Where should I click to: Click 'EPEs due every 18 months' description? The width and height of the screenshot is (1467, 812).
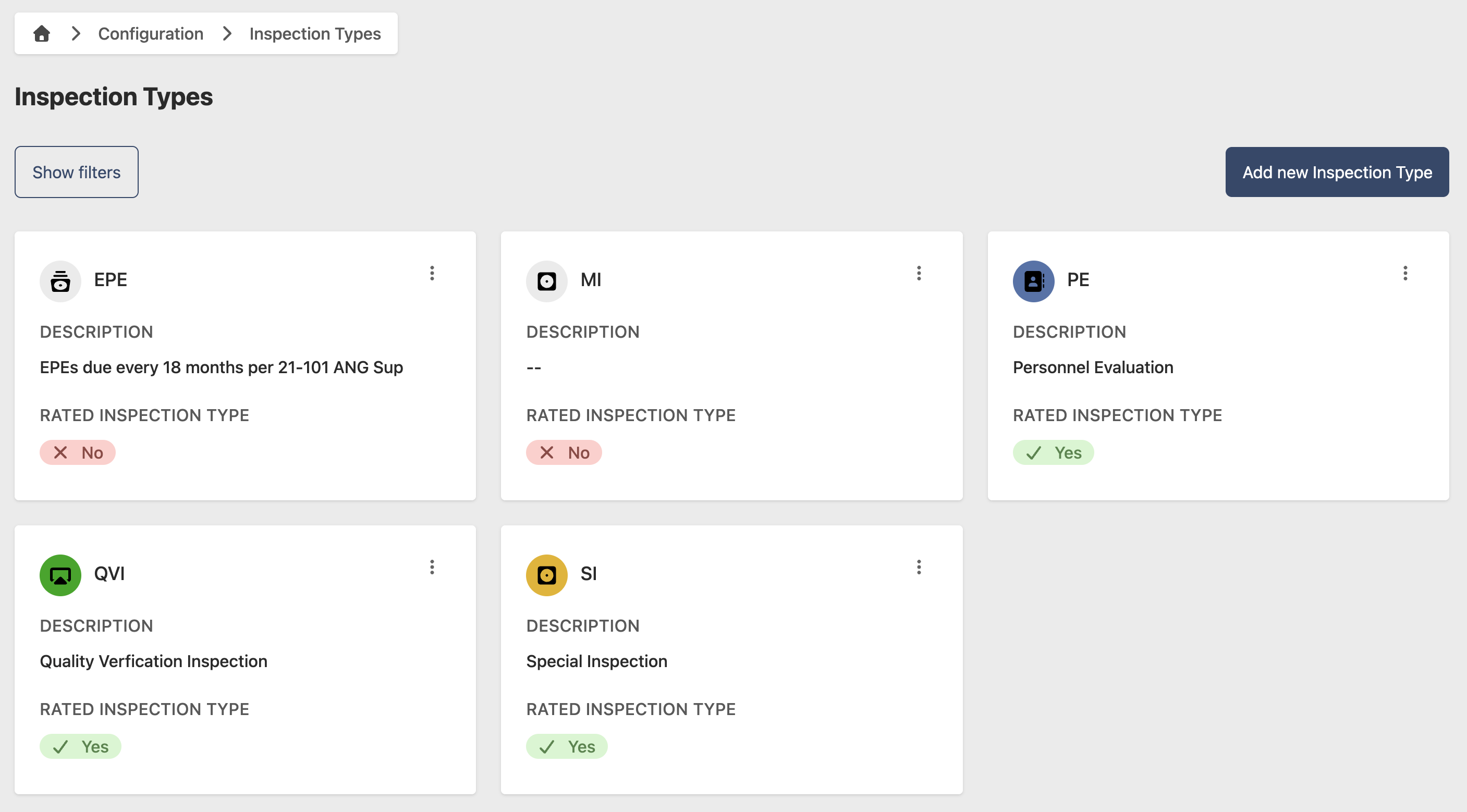[x=222, y=367]
